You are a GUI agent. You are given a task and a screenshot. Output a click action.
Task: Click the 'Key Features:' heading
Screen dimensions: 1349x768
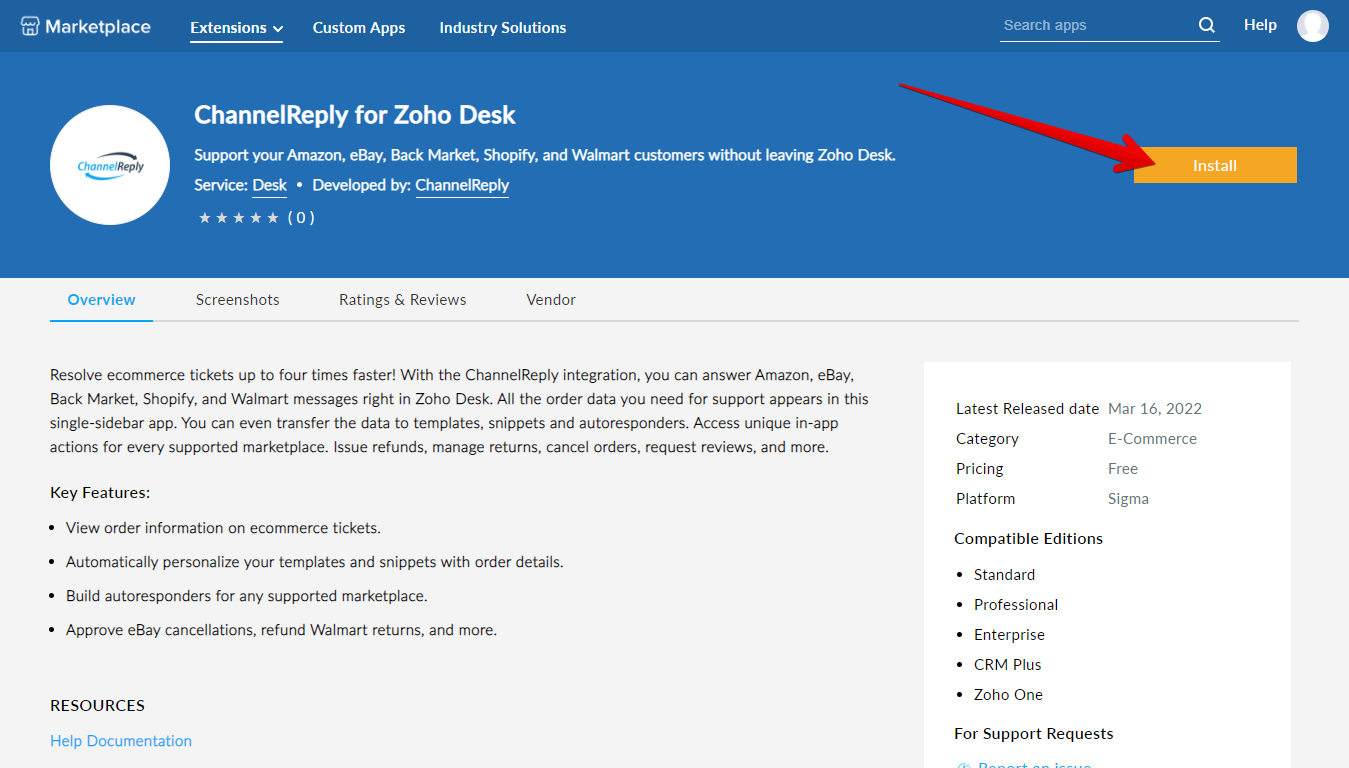pyautogui.click(x=100, y=493)
